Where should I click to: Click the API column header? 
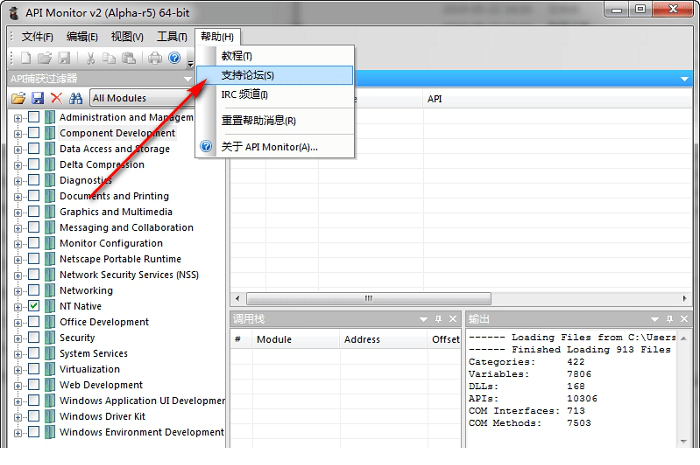(557, 99)
